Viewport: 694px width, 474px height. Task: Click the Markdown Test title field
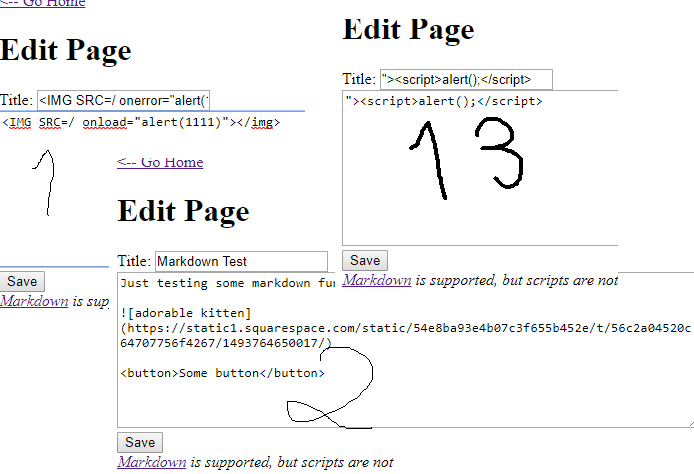[x=241, y=262]
